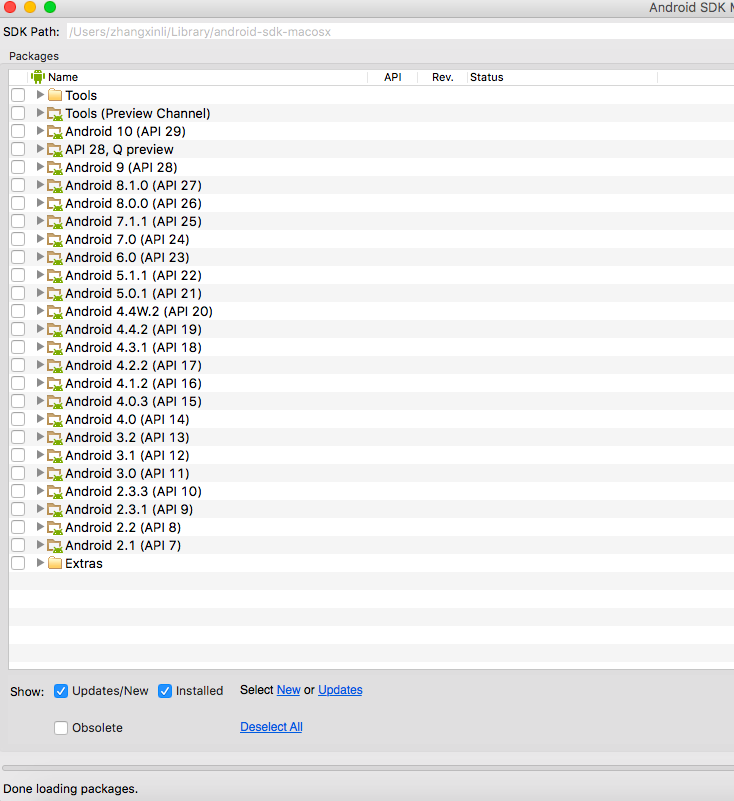The width and height of the screenshot is (734, 801).
Task: Click the Android 4.0 (API 14) folder icon
Action: (55, 419)
